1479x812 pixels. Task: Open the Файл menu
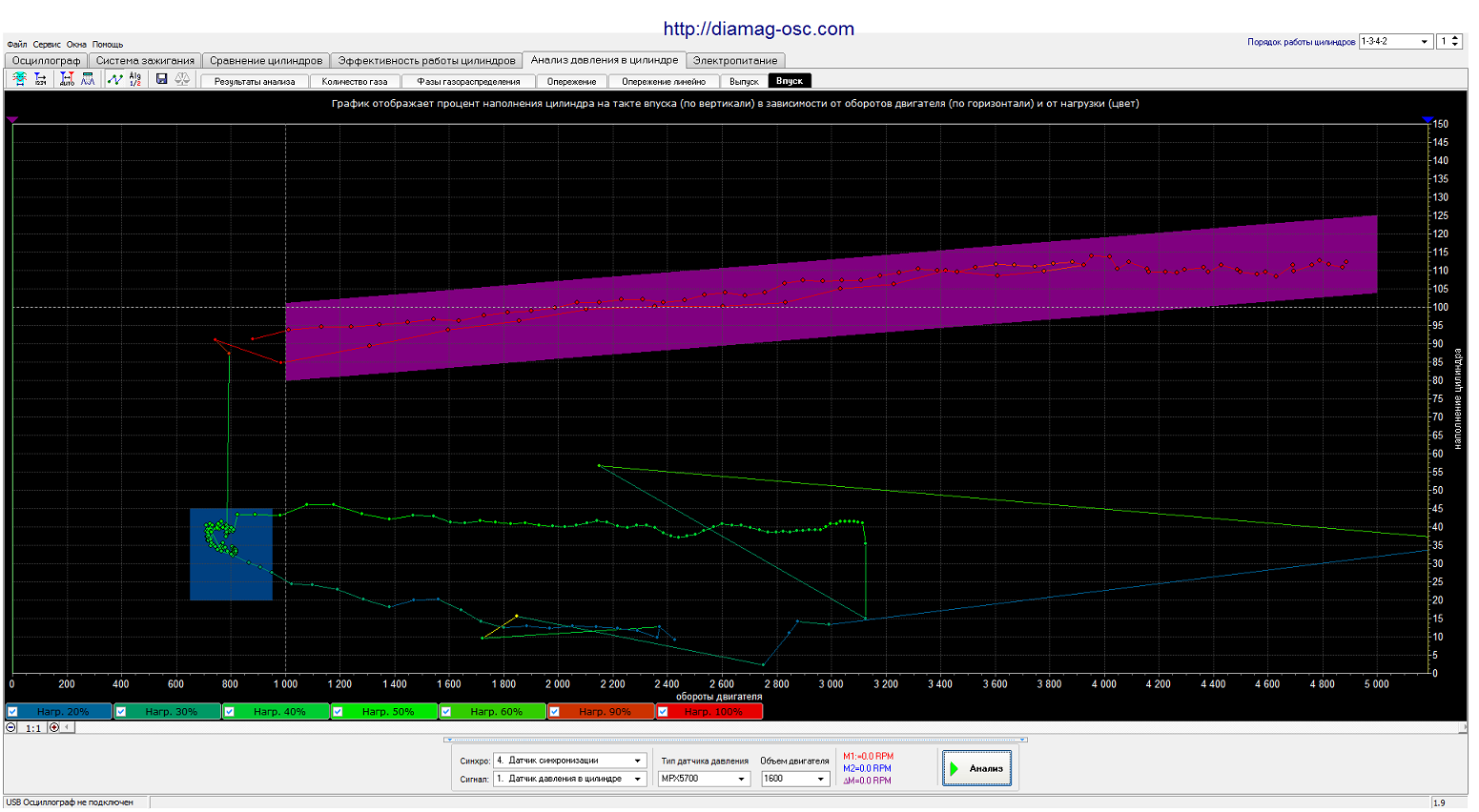click(17, 45)
